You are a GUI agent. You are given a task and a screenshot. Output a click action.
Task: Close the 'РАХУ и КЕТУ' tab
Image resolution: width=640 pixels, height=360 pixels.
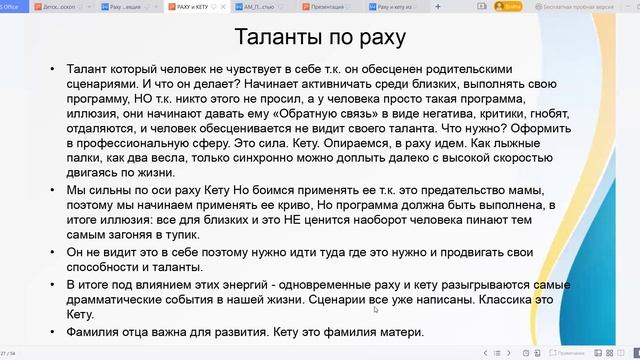[223, 7]
